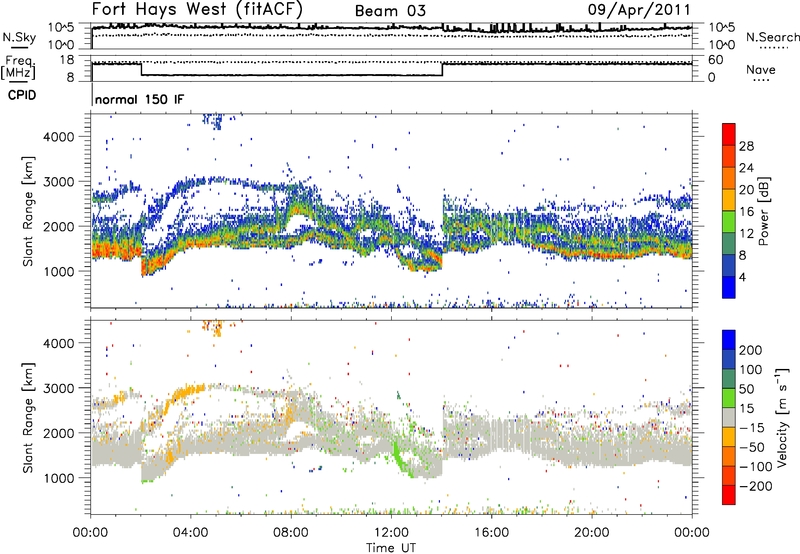
Task: Click the date '09/Apr/2011'
Action: pos(638,9)
